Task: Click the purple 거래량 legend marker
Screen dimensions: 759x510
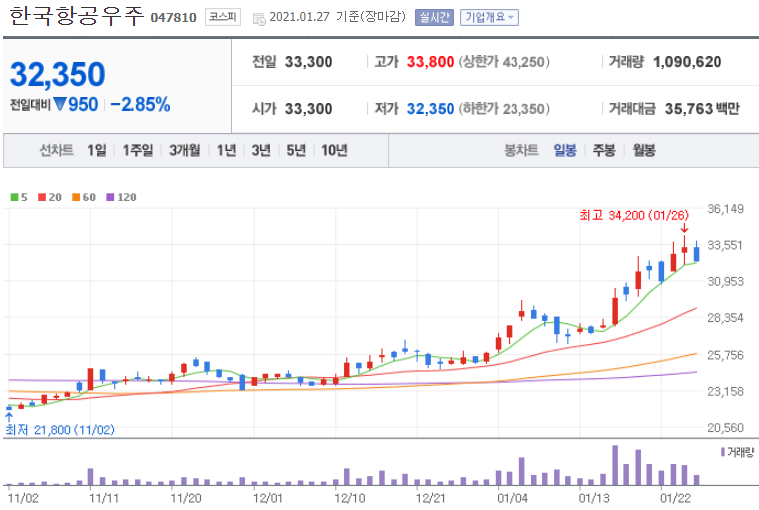Action: (723, 452)
